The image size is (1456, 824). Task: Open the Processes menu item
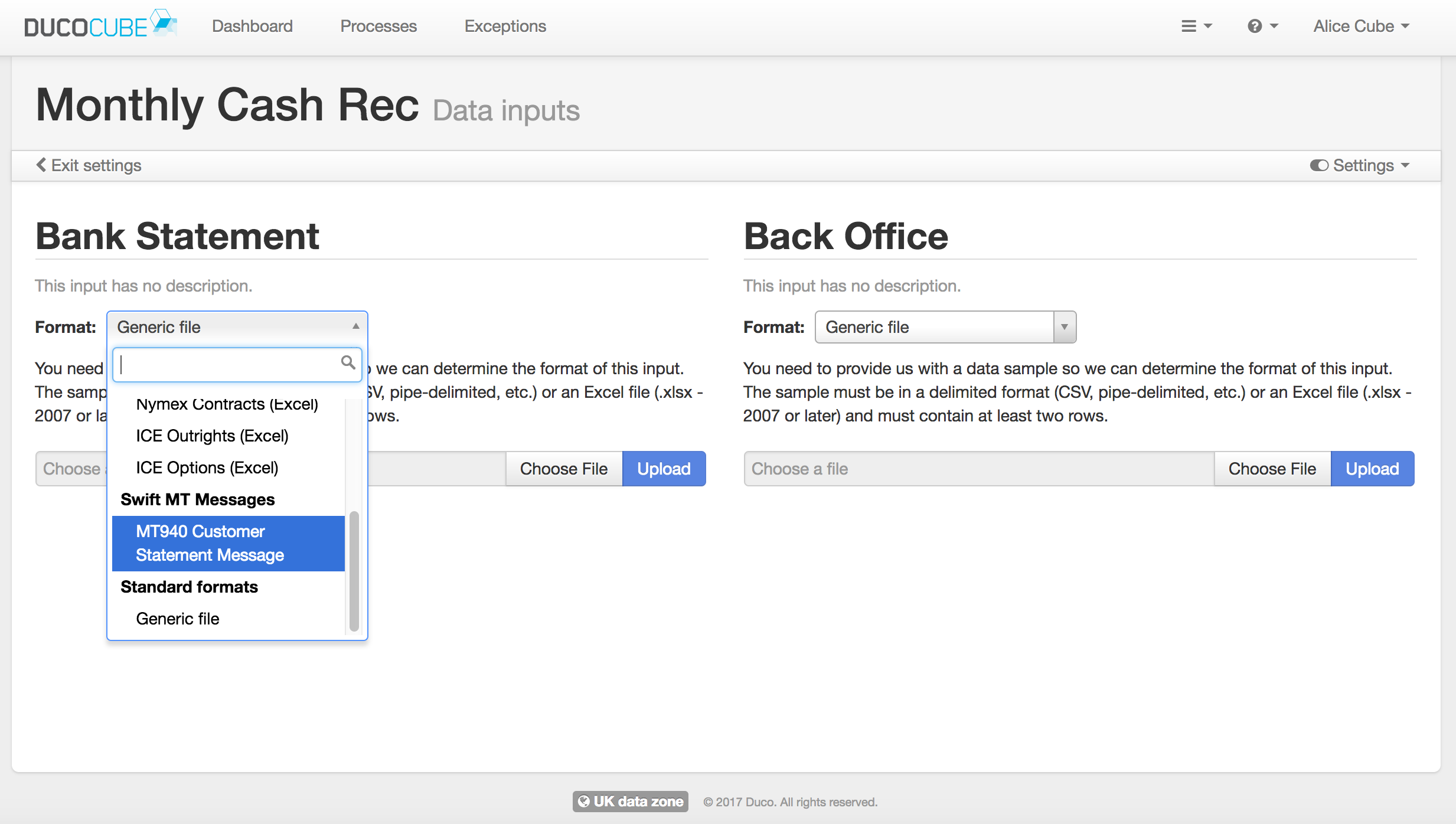(378, 26)
